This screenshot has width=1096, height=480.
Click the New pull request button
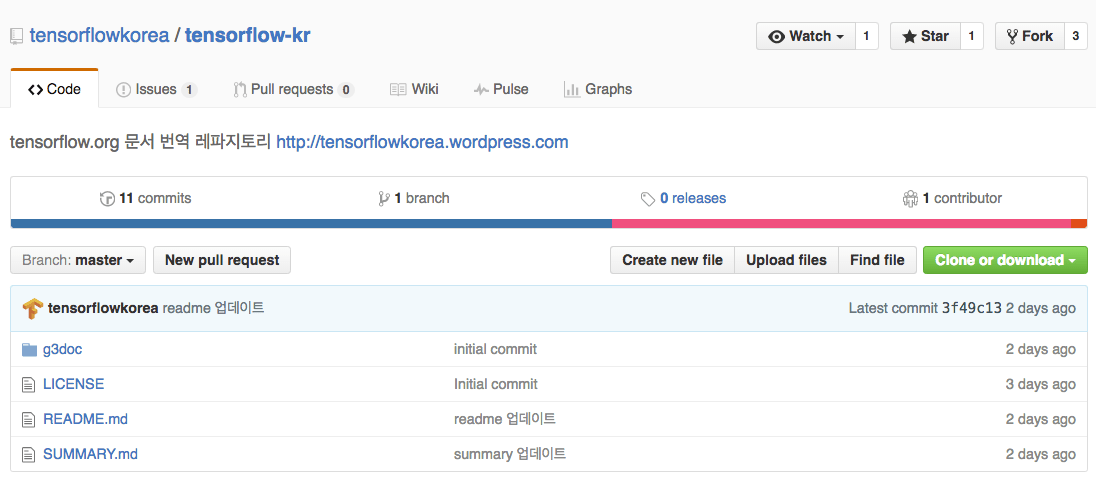222,260
